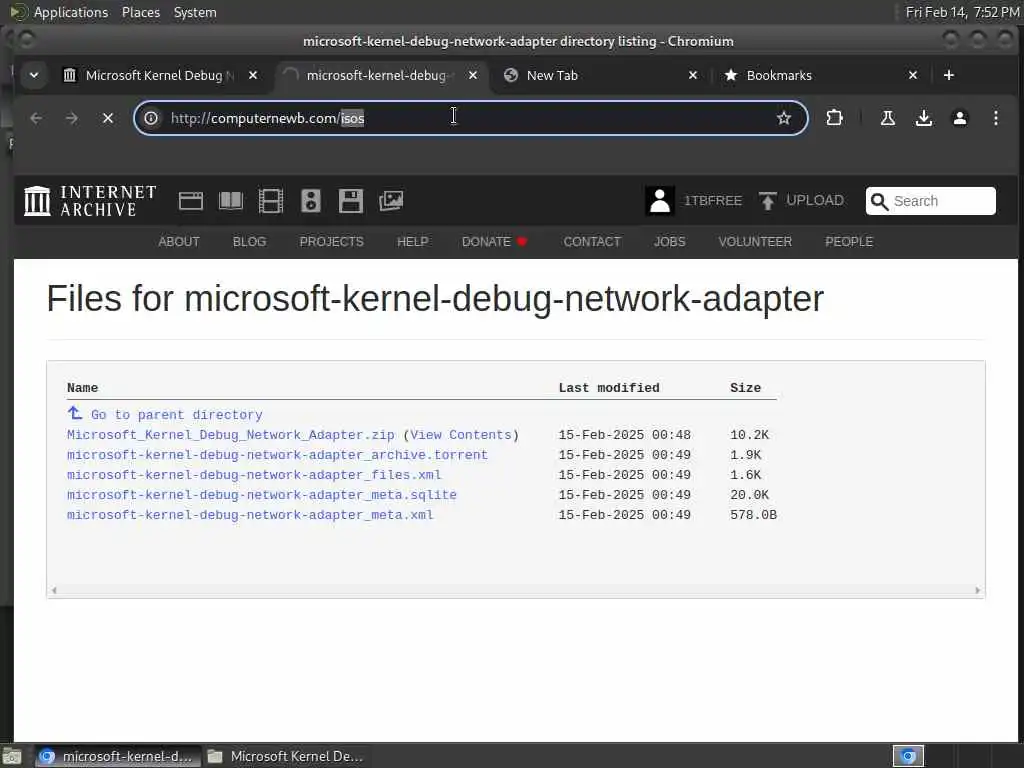Click the DONATE navigation link
The height and width of the screenshot is (768, 1024).
pos(494,242)
